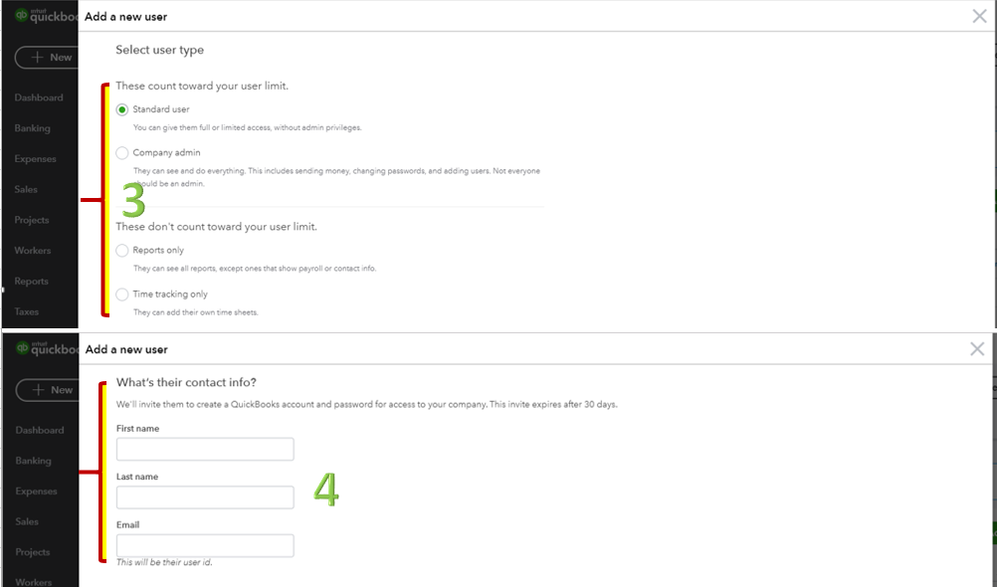Open Reports in the upper sidebar
Screen dimensions: 999x587
click(x=32, y=281)
